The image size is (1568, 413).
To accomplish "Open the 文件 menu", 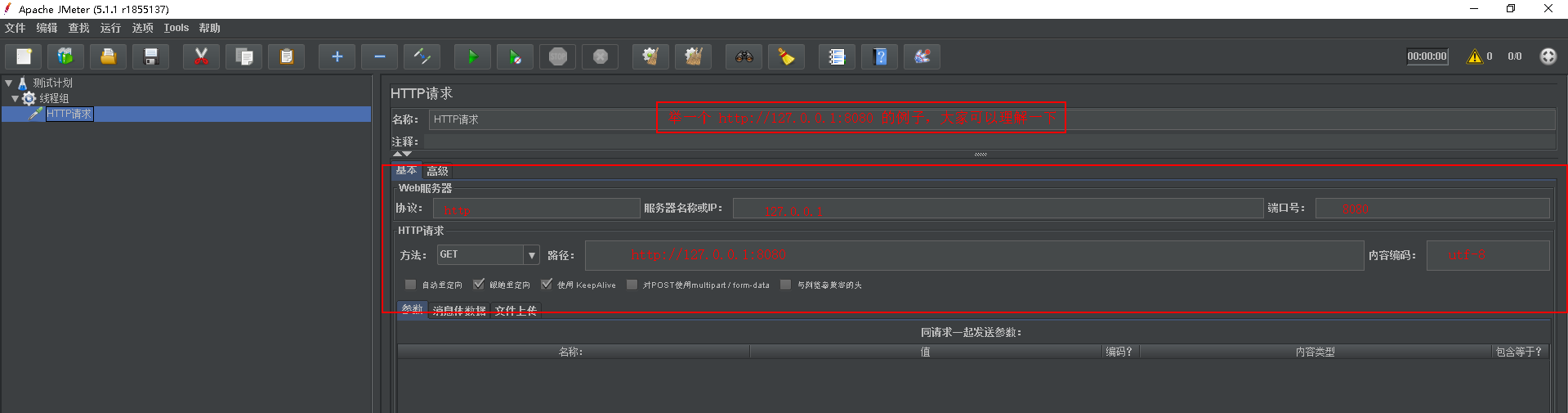I will (x=15, y=28).
